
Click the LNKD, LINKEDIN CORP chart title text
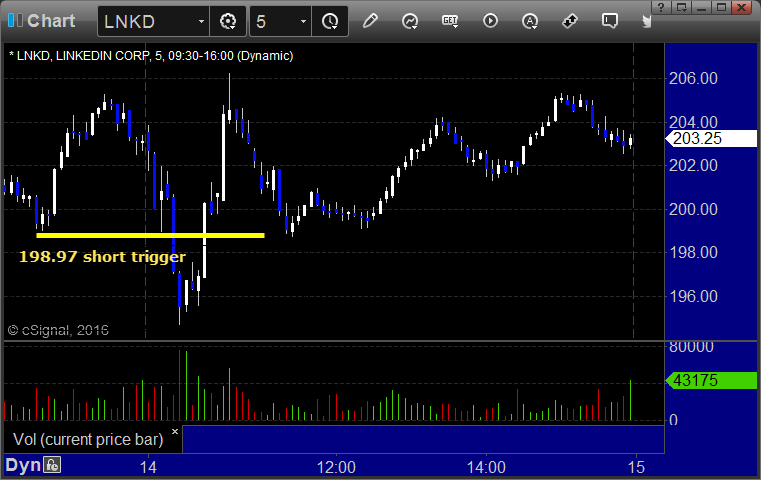click(x=151, y=56)
